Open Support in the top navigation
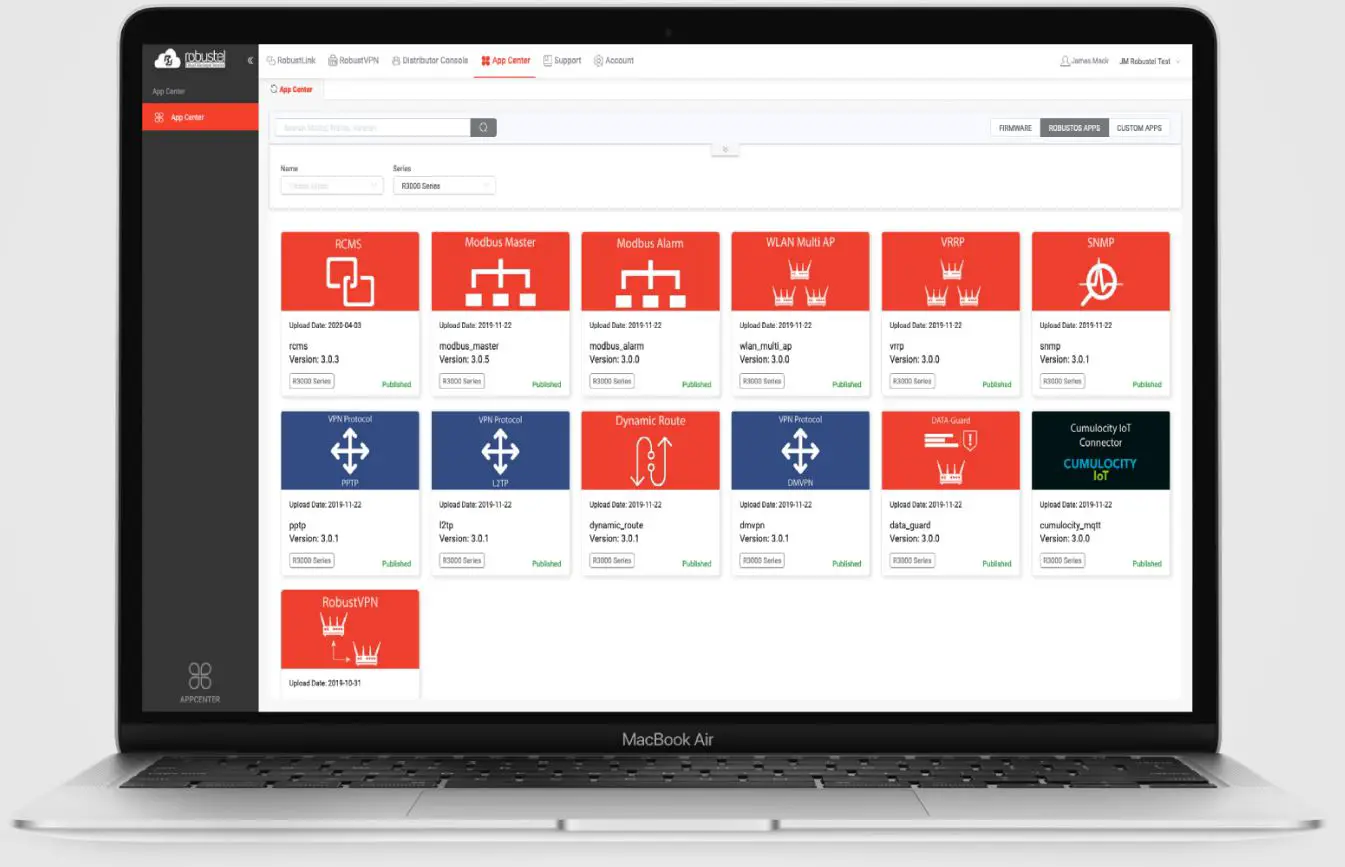The height and width of the screenshot is (867, 1345). pyautogui.click(x=562, y=60)
